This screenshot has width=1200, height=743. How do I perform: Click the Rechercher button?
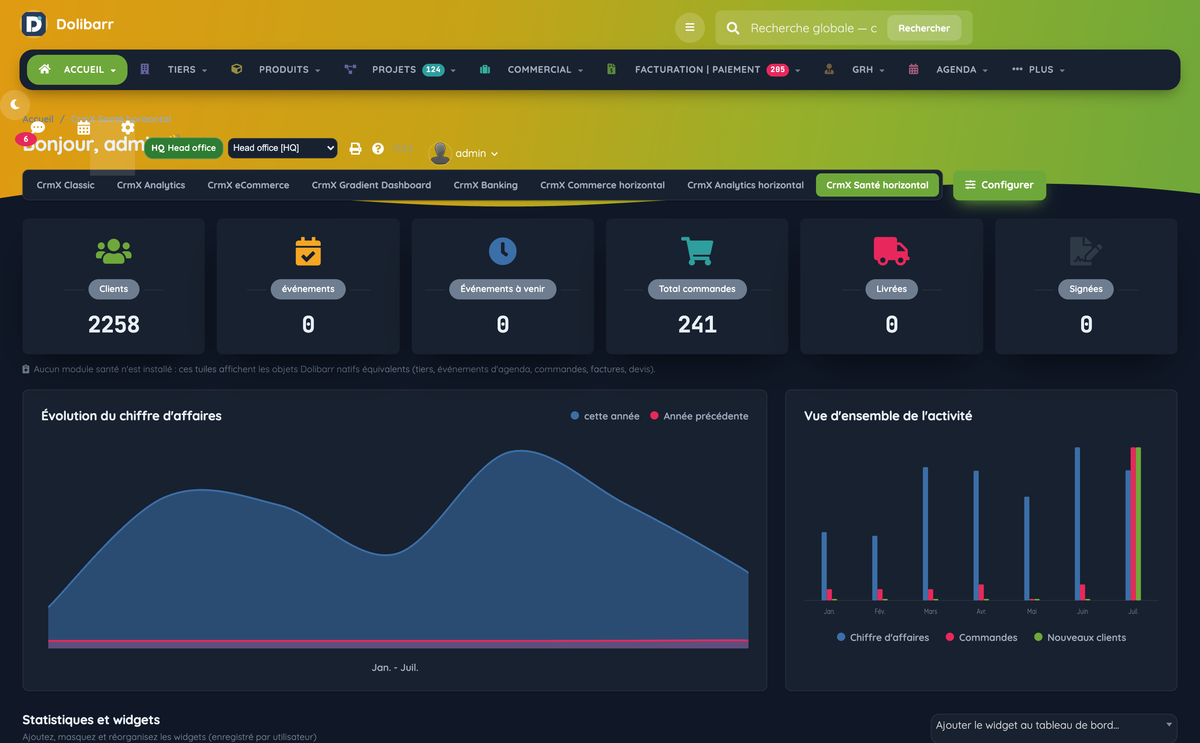point(924,28)
